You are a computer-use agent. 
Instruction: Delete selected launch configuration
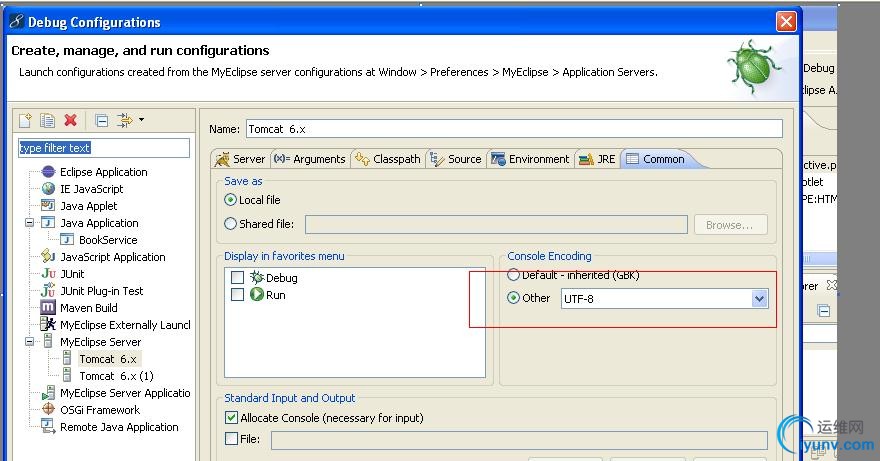tap(70, 120)
